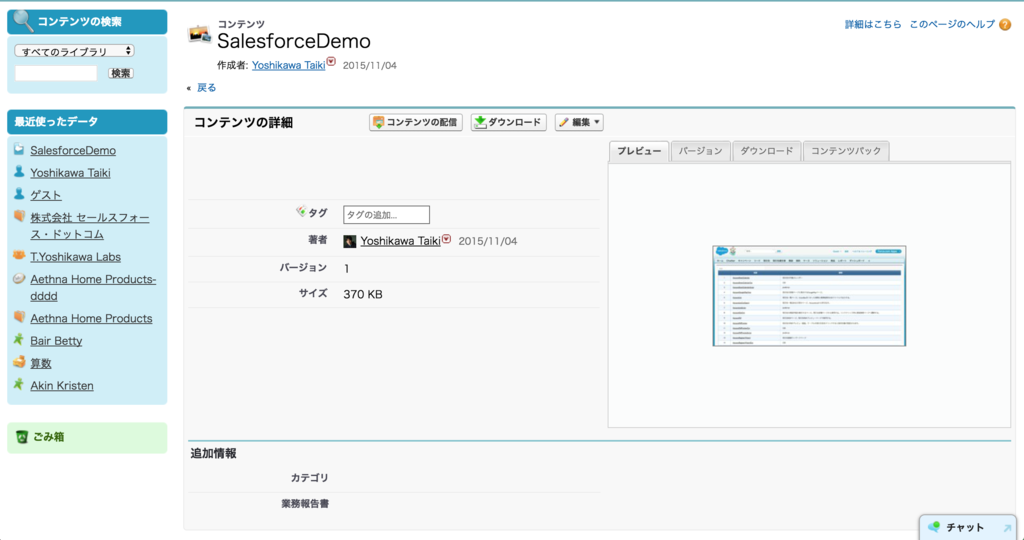The height and width of the screenshot is (540, 1024).
Task: Click the icon beside T.Yoshikawa Labs
Action: click(x=19, y=255)
